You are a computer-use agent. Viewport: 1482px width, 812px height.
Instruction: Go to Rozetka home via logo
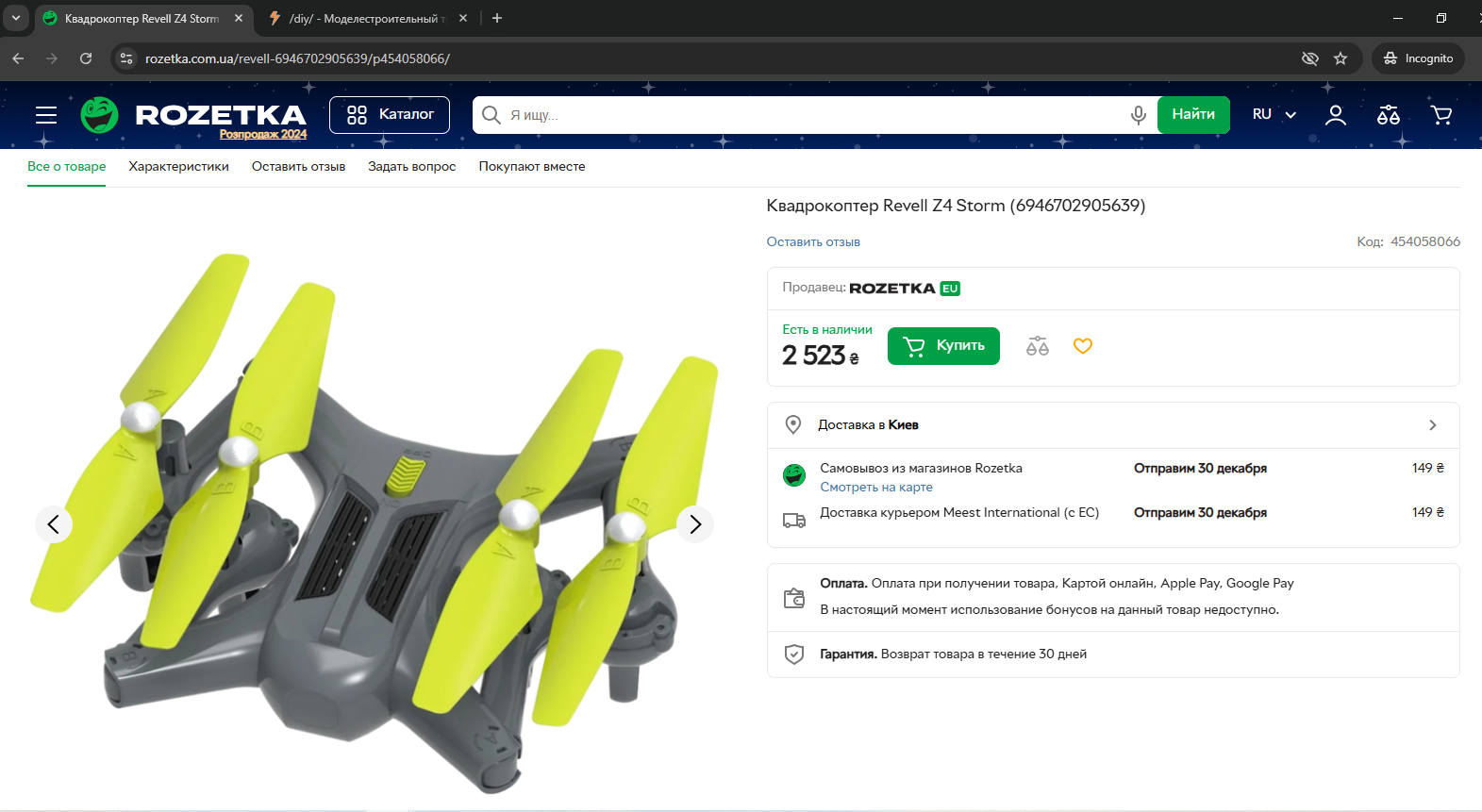pos(193,115)
